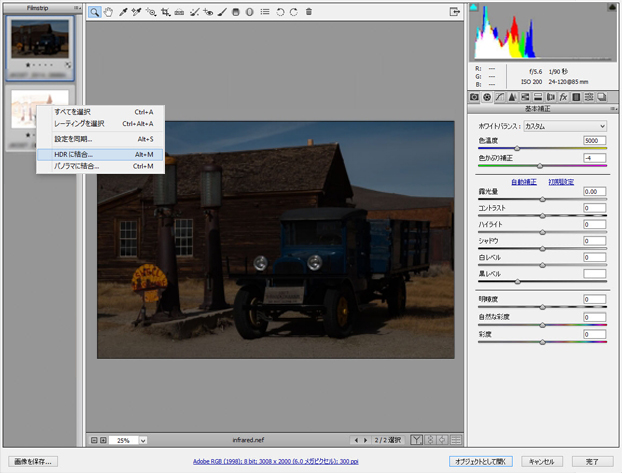622x473 pixels.
Task: Choose レーティングを選択 menu entry
Action: pyautogui.click(x=100, y=124)
